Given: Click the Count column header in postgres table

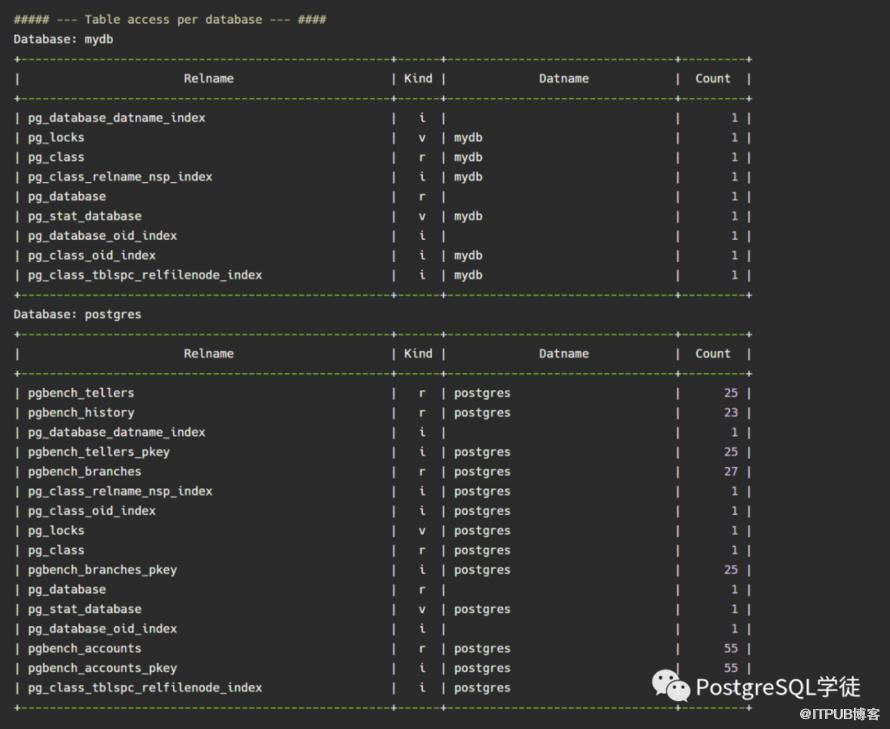Looking at the screenshot, I should click(x=713, y=353).
